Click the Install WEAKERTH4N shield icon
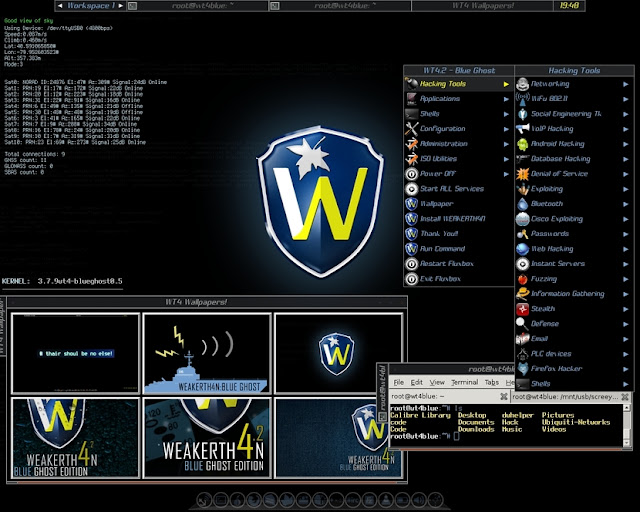This screenshot has width=640, height=512. pos(411,219)
